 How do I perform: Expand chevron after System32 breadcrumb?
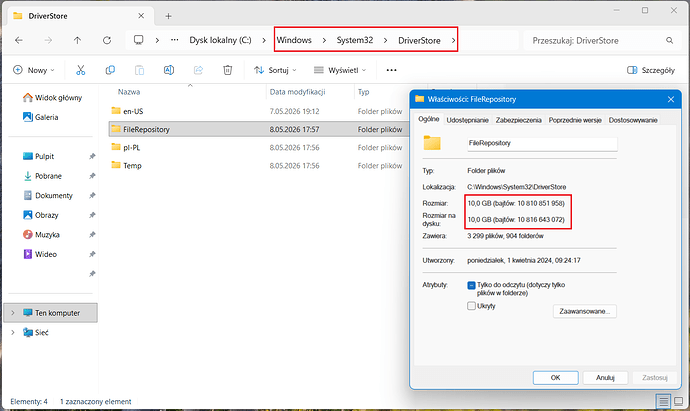385,40
